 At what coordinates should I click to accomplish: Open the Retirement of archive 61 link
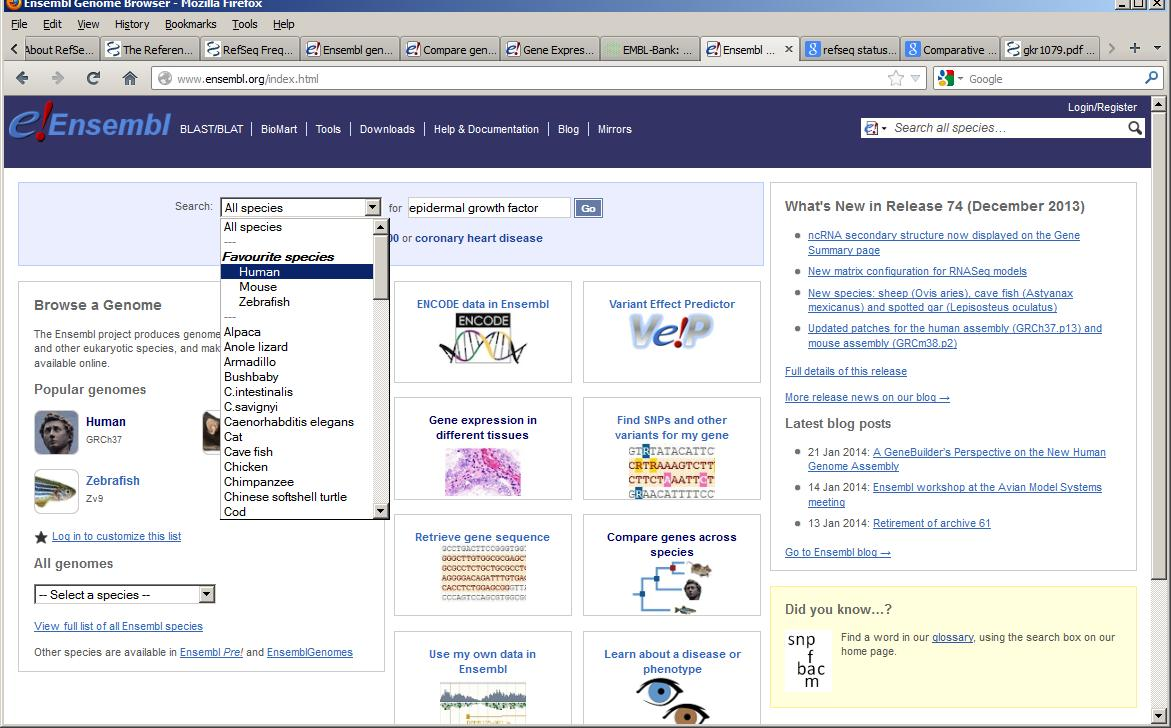pos(931,523)
